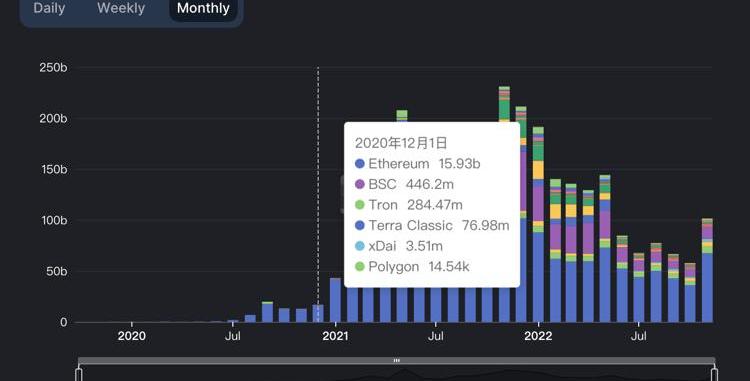
Task: Click the Terra Classic legend dot
Action: tap(360, 225)
